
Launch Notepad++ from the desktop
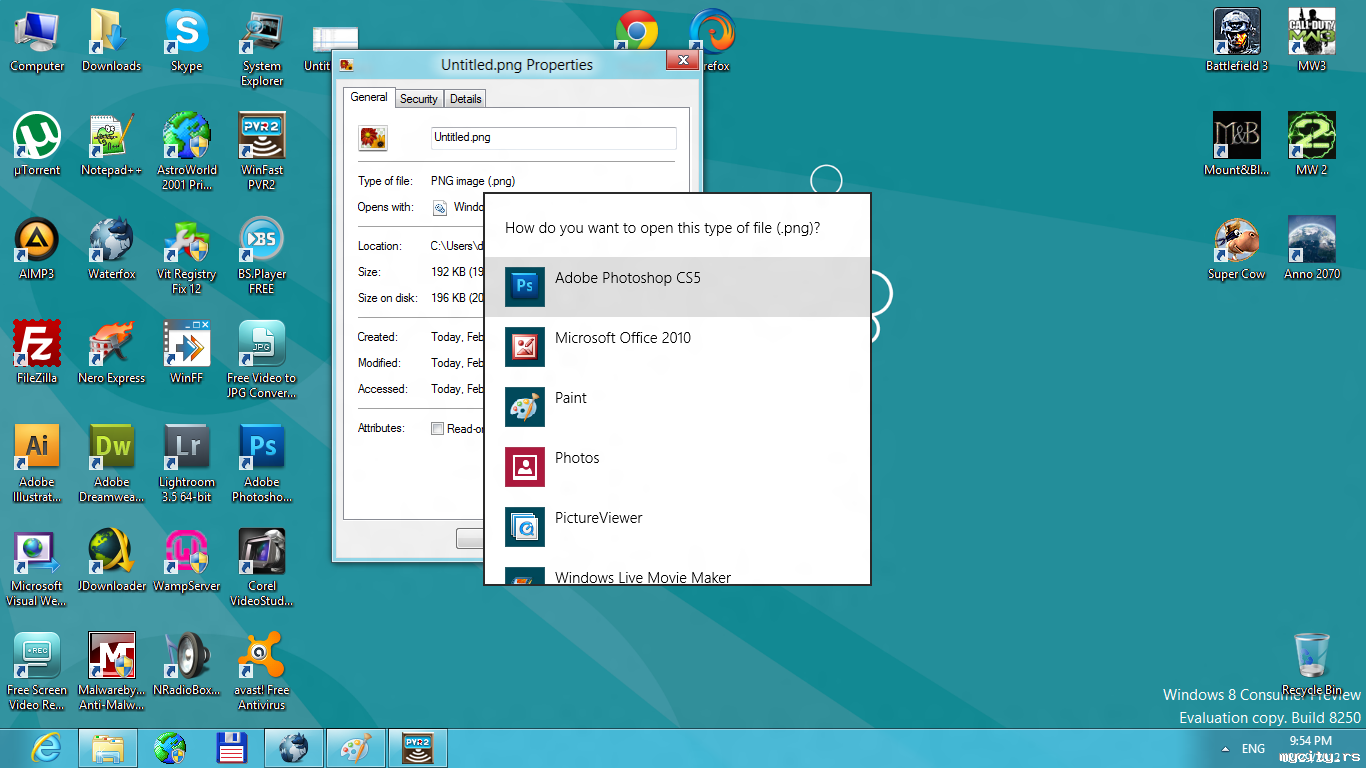(111, 137)
